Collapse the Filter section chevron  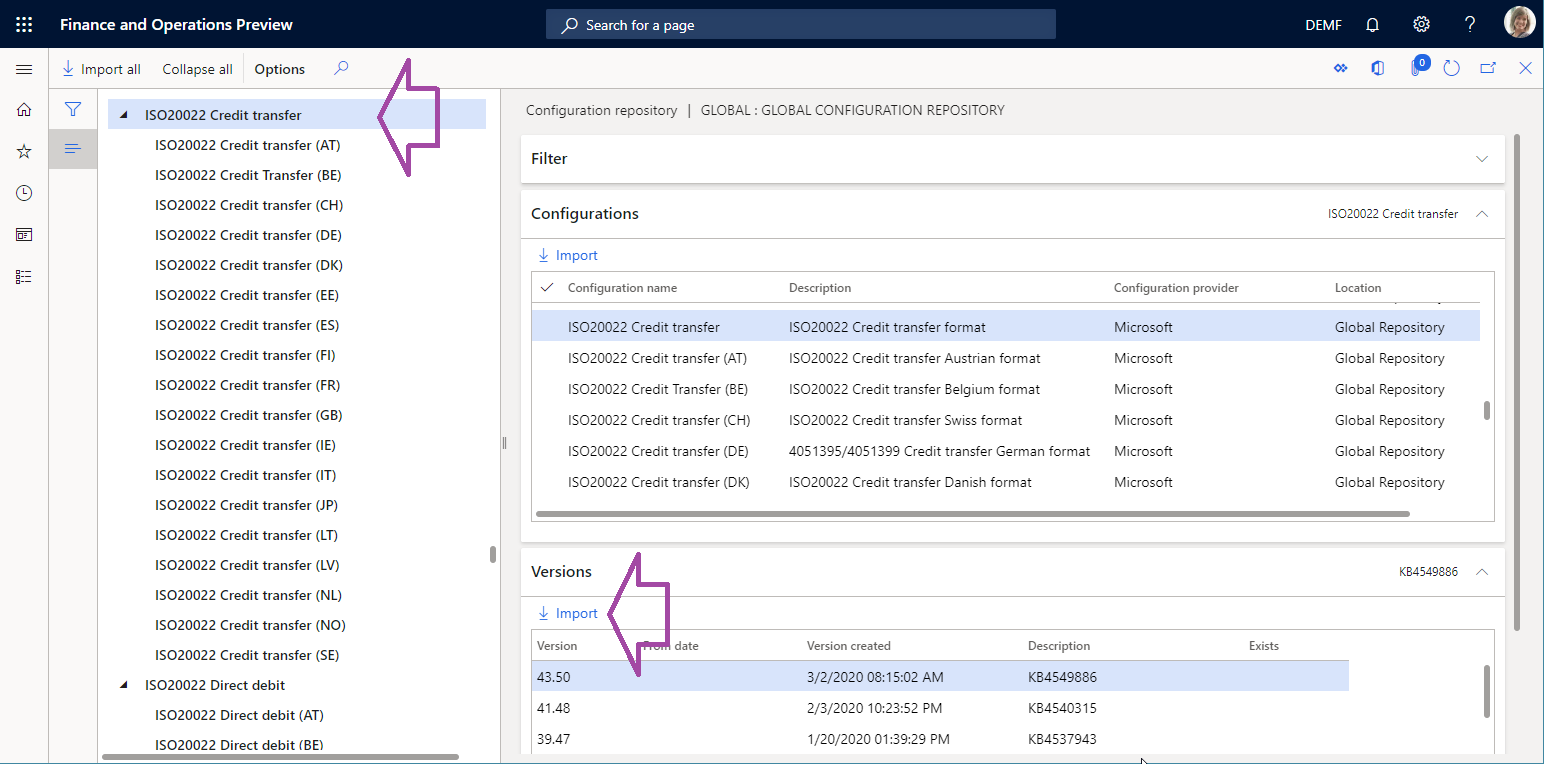point(1480,158)
